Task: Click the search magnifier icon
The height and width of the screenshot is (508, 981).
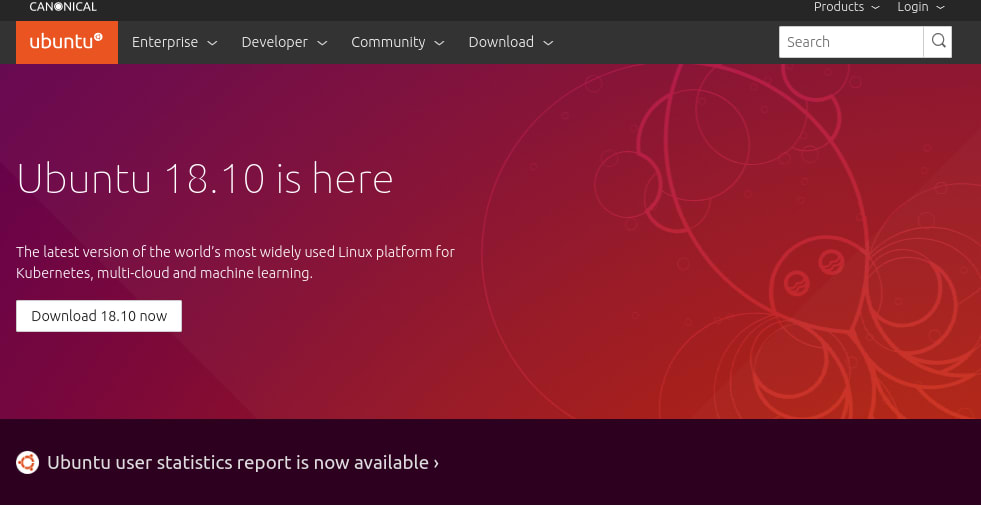Action: 938,42
